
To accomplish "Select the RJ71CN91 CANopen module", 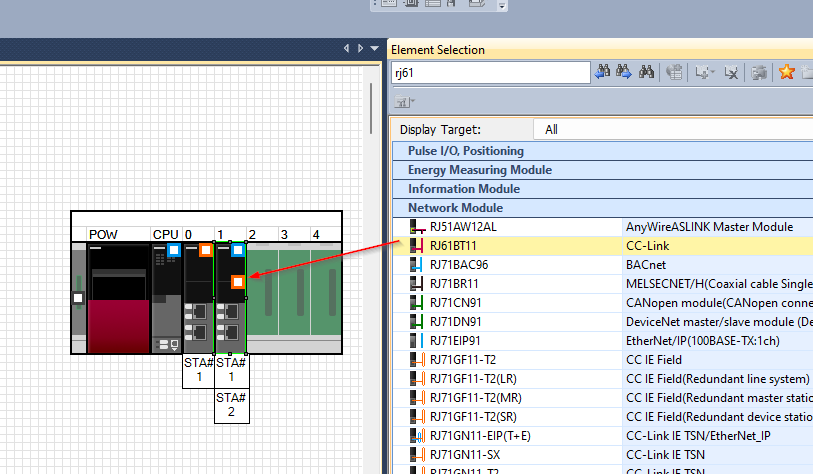I will coord(602,303).
